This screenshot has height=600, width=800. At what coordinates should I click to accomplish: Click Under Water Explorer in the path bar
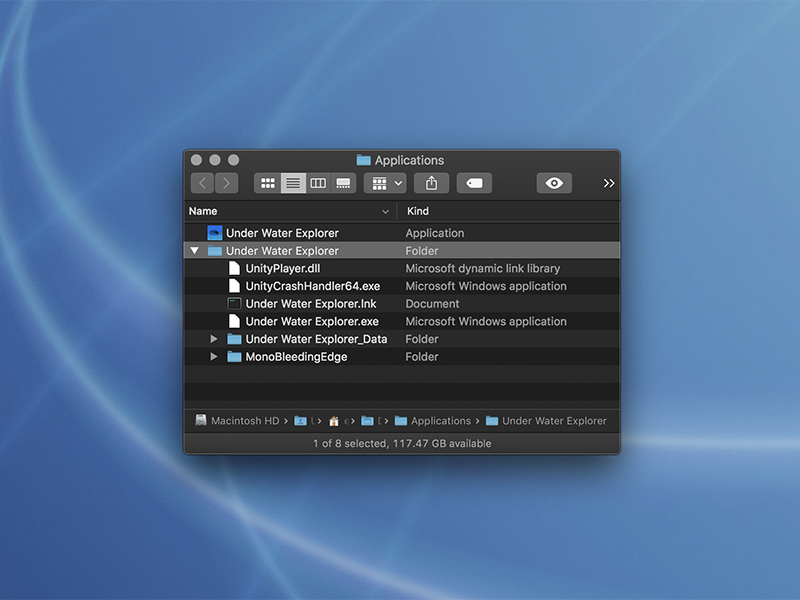coord(546,421)
